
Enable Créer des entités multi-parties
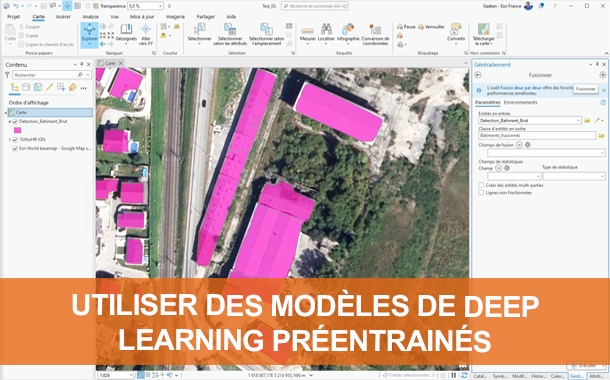pyautogui.click(x=481, y=185)
